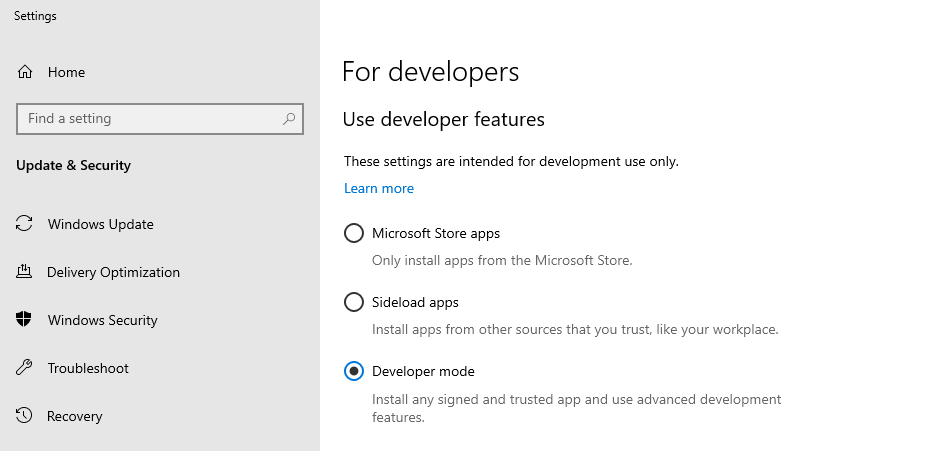Click the Recovery clock-arrow icon
949x451 pixels.
(x=24, y=415)
